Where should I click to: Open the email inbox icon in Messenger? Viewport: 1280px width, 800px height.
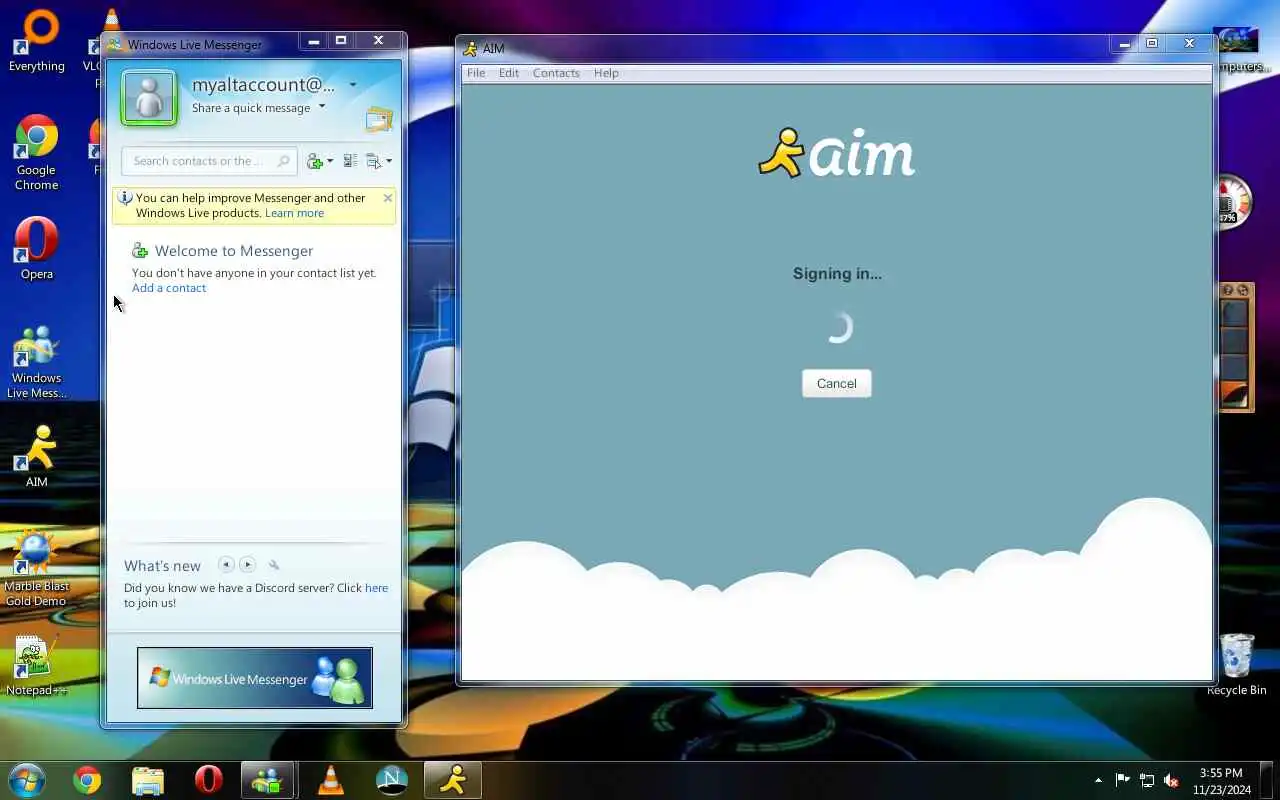coord(379,120)
